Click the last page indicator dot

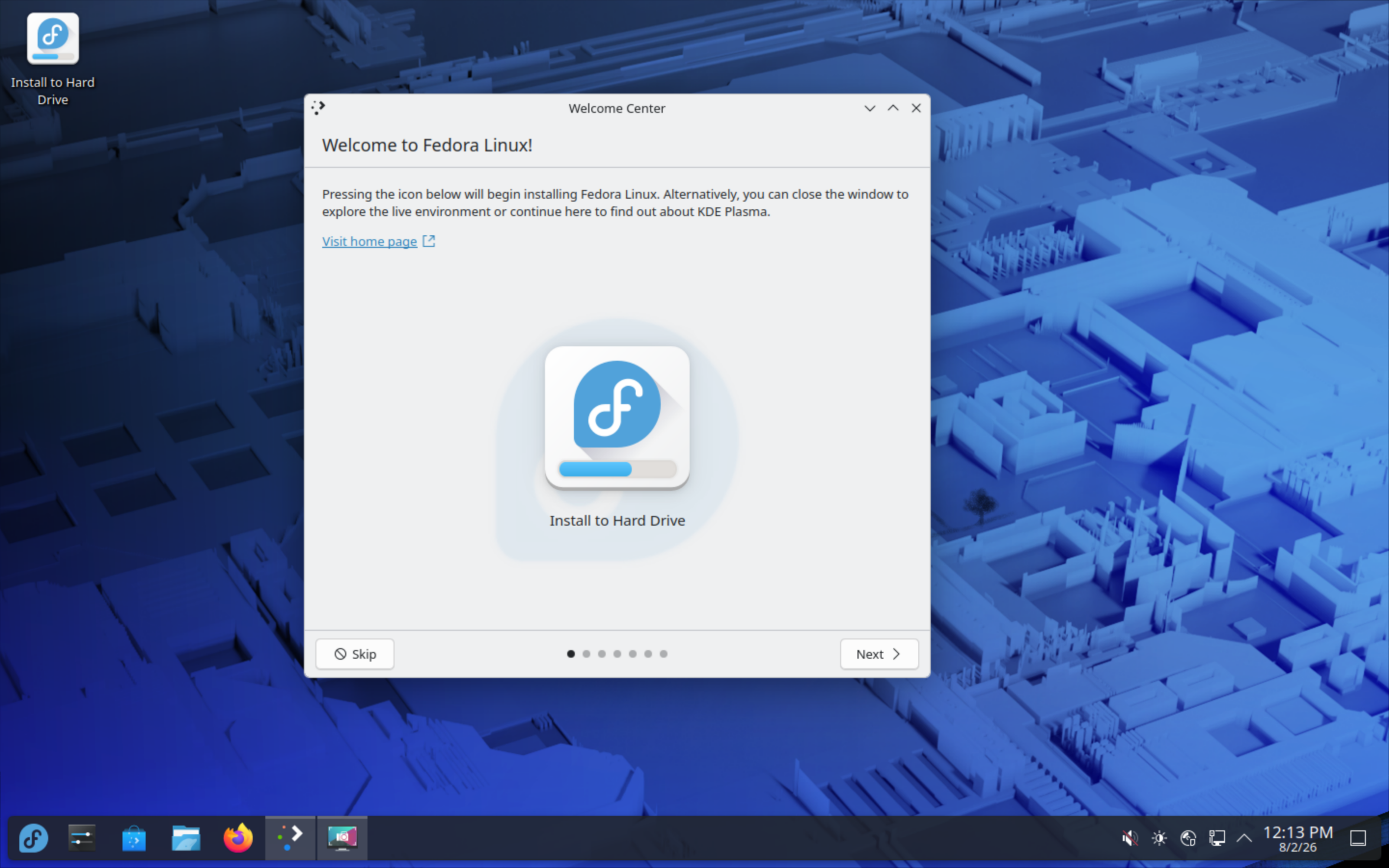pyautogui.click(x=664, y=654)
